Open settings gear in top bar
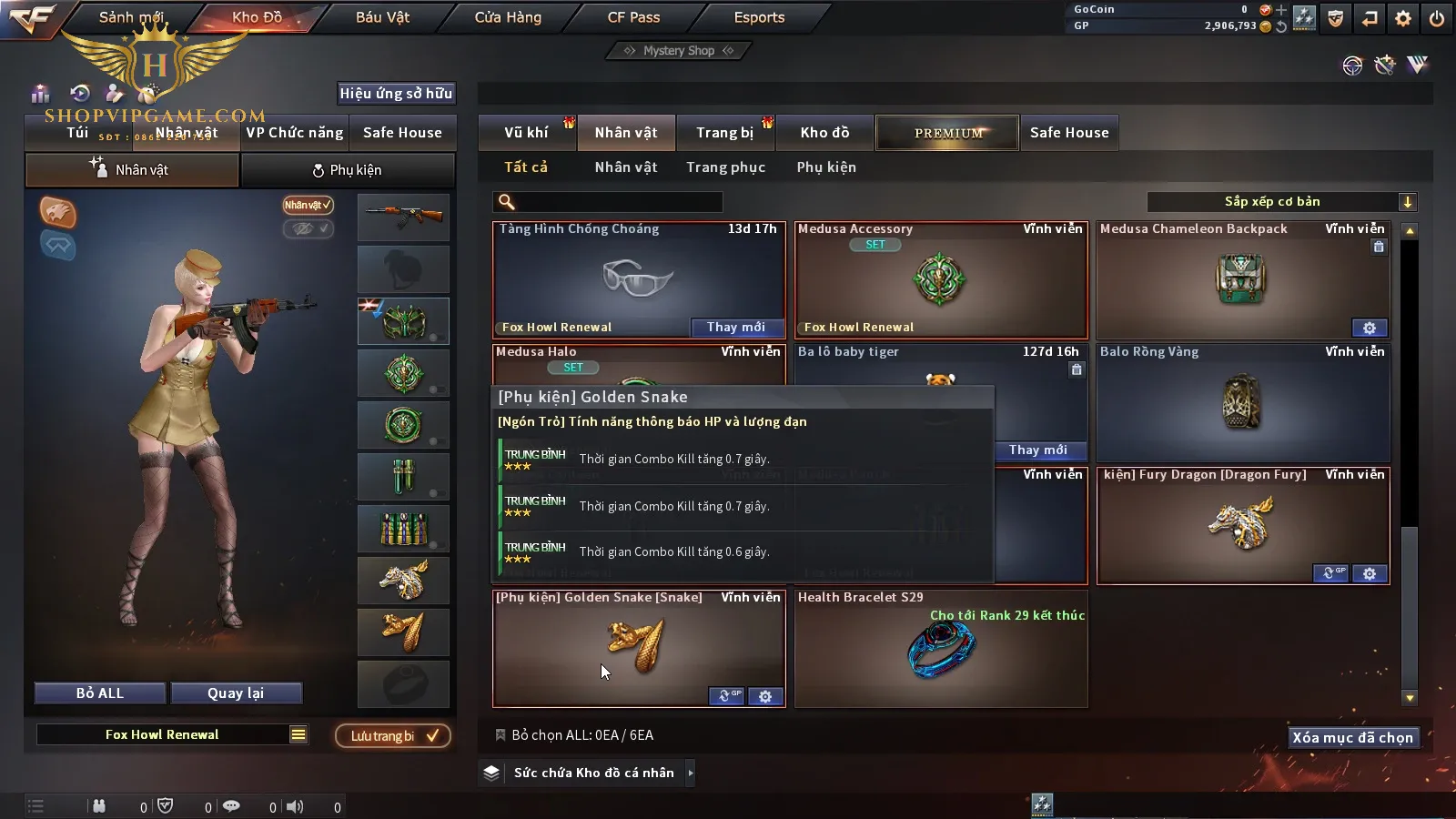The width and height of the screenshot is (1456, 819). click(x=1403, y=18)
